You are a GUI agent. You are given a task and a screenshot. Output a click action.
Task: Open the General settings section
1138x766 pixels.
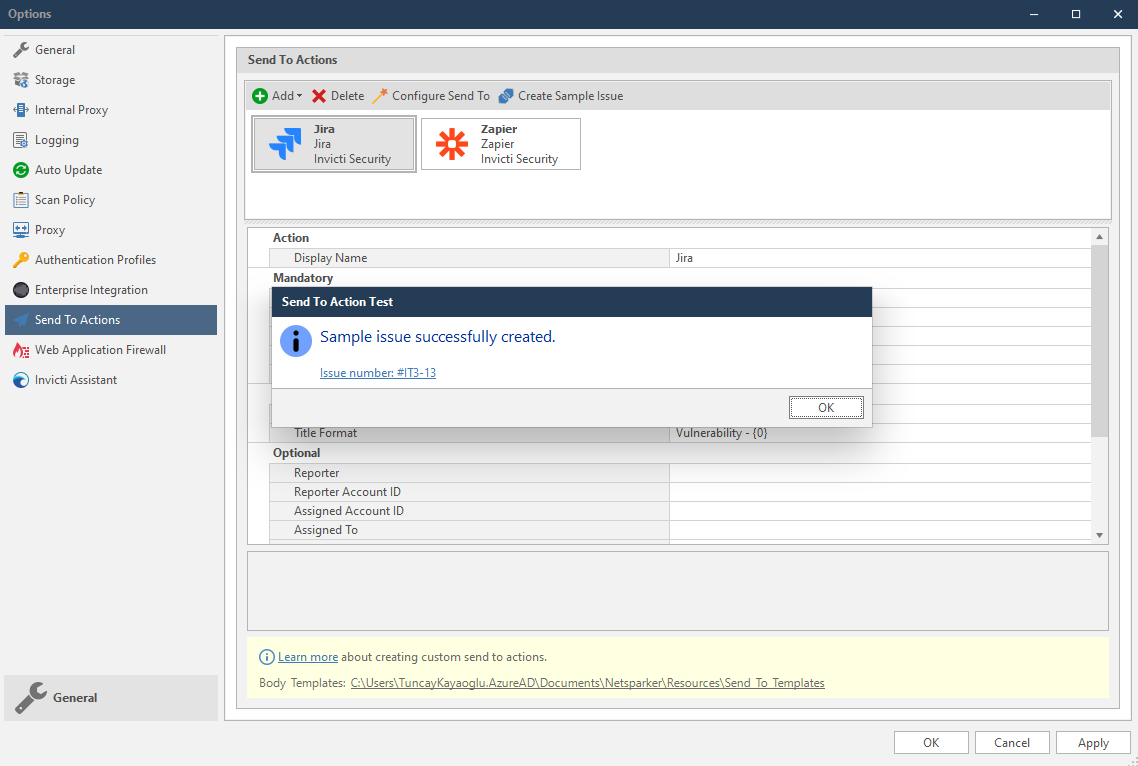tap(50, 49)
